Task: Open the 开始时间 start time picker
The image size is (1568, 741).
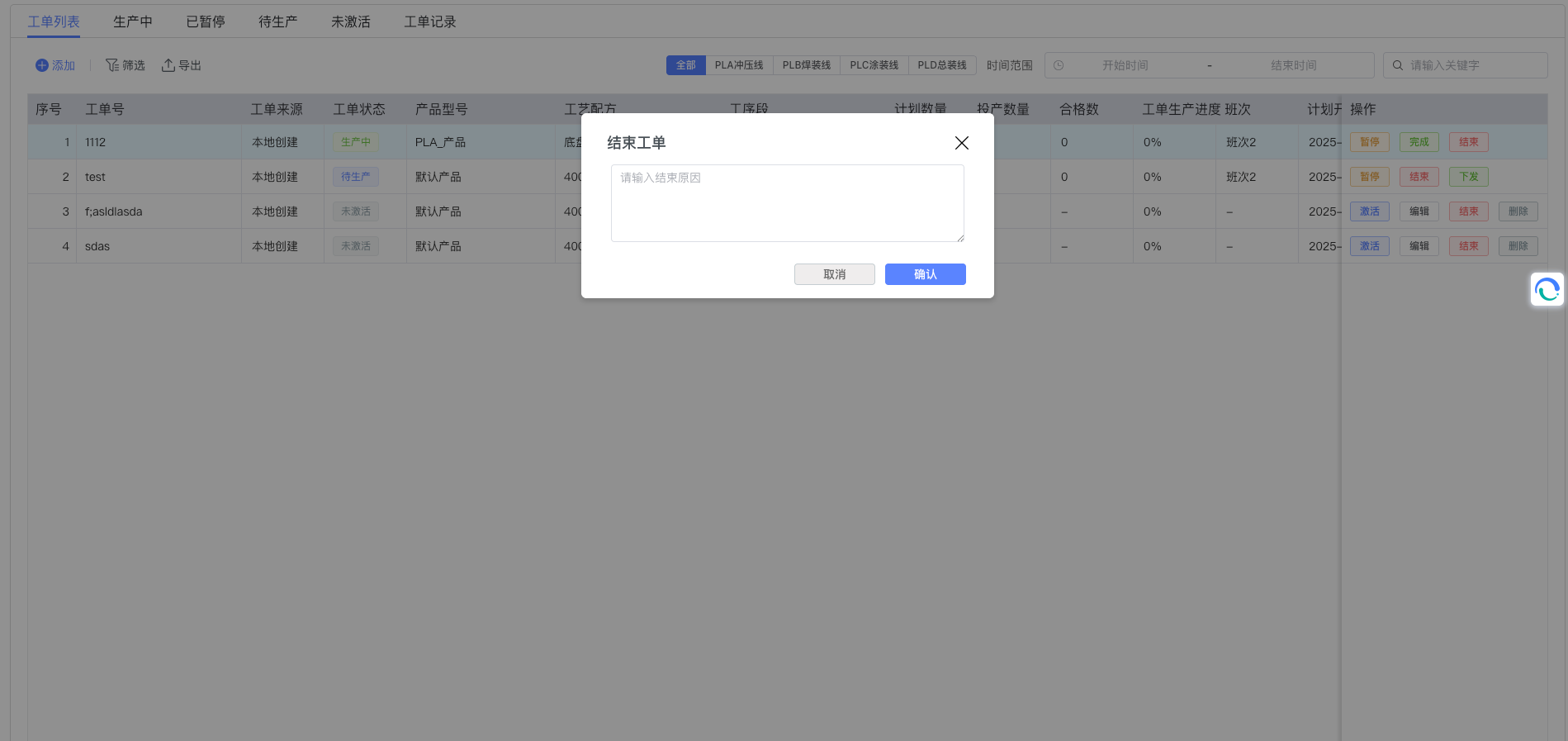Action: tap(1125, 65)
